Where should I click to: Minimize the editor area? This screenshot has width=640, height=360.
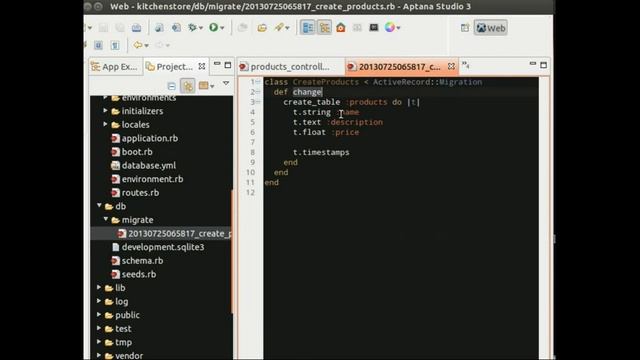click(533, 64)
